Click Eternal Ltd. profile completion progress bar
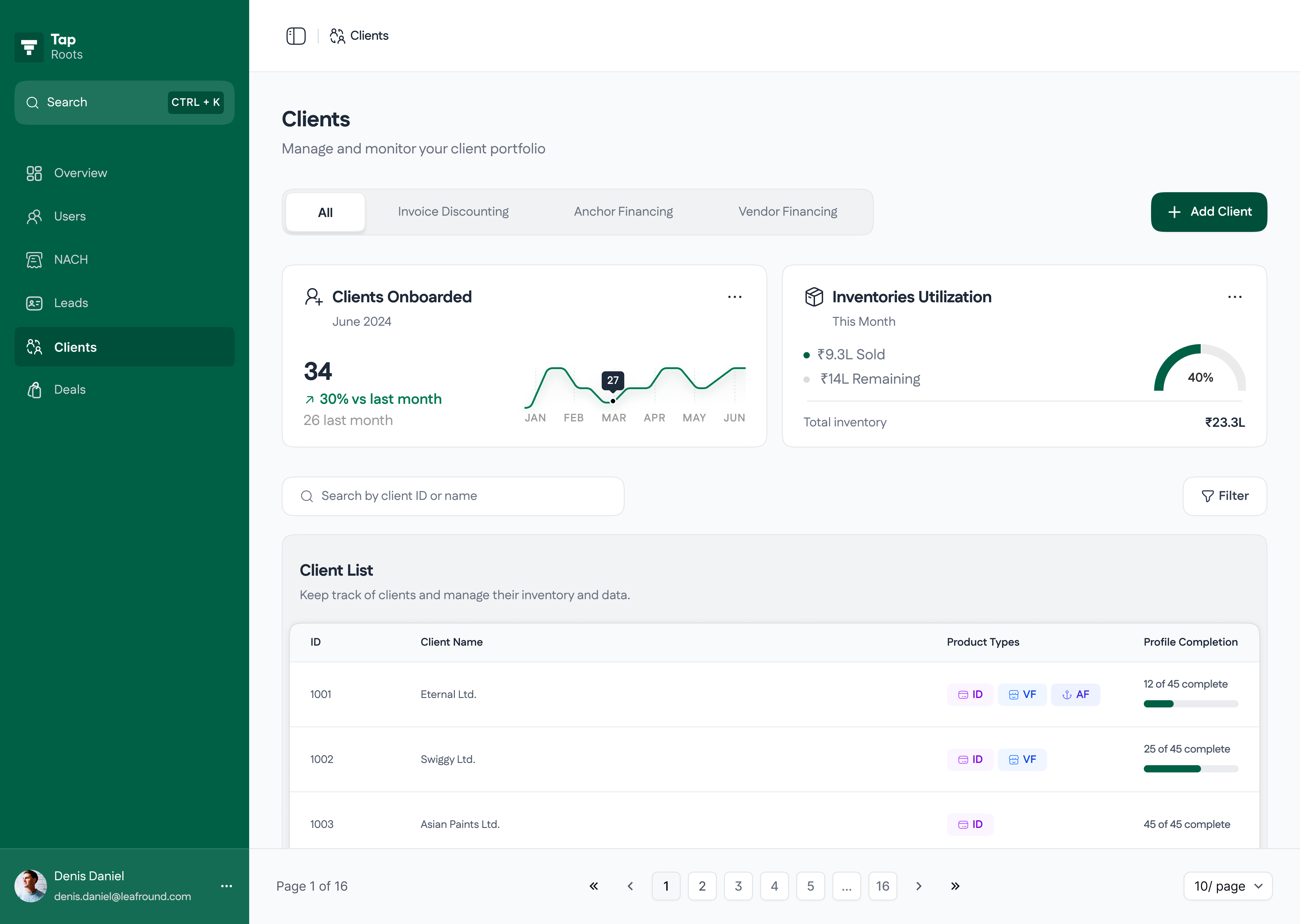Image resolution: width=1300 pixels, height=924 pixels. (1191, 704)
